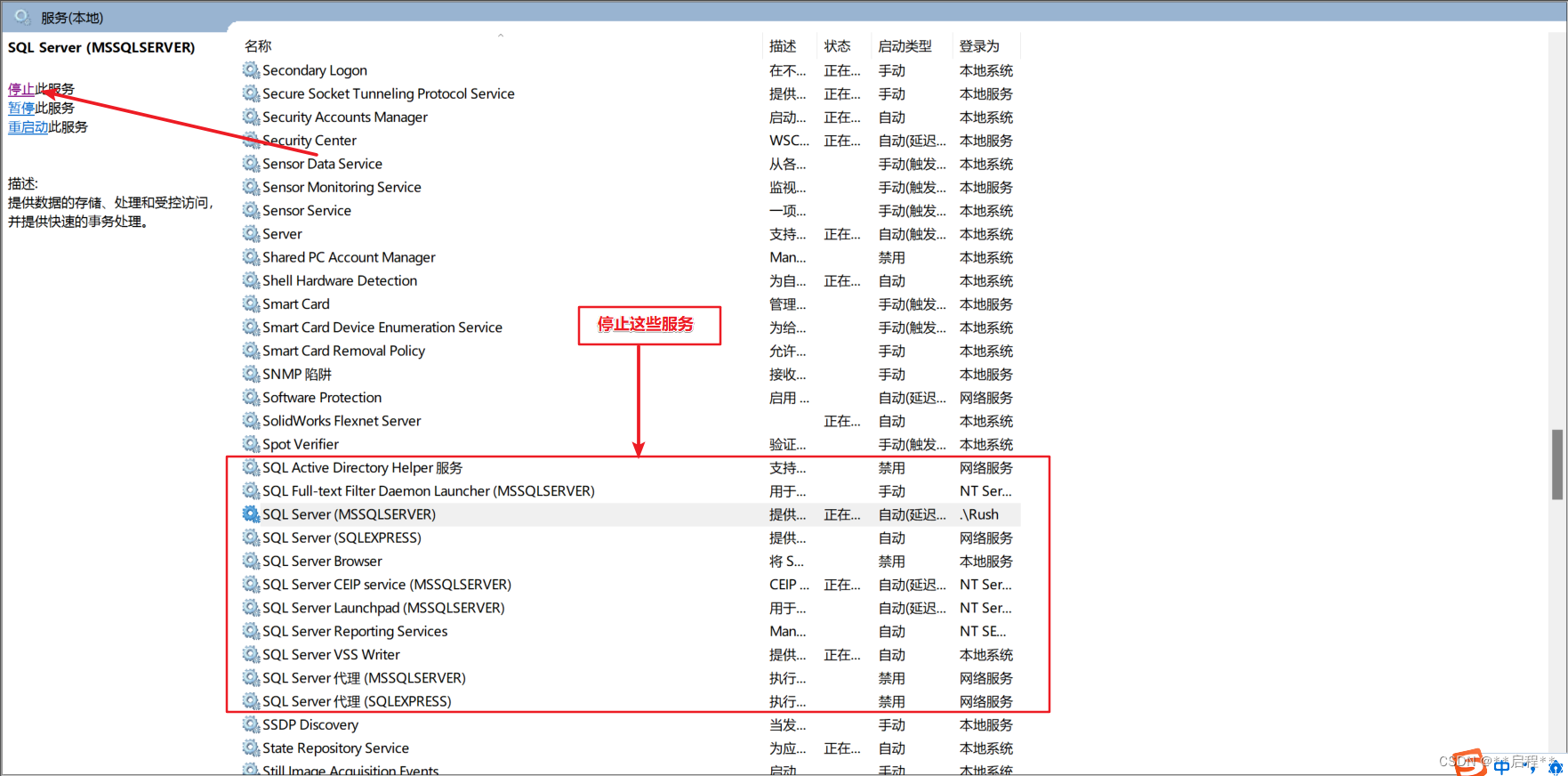
Task: Click the 重启动 link to restart the service
Action: tap(28, 127)
